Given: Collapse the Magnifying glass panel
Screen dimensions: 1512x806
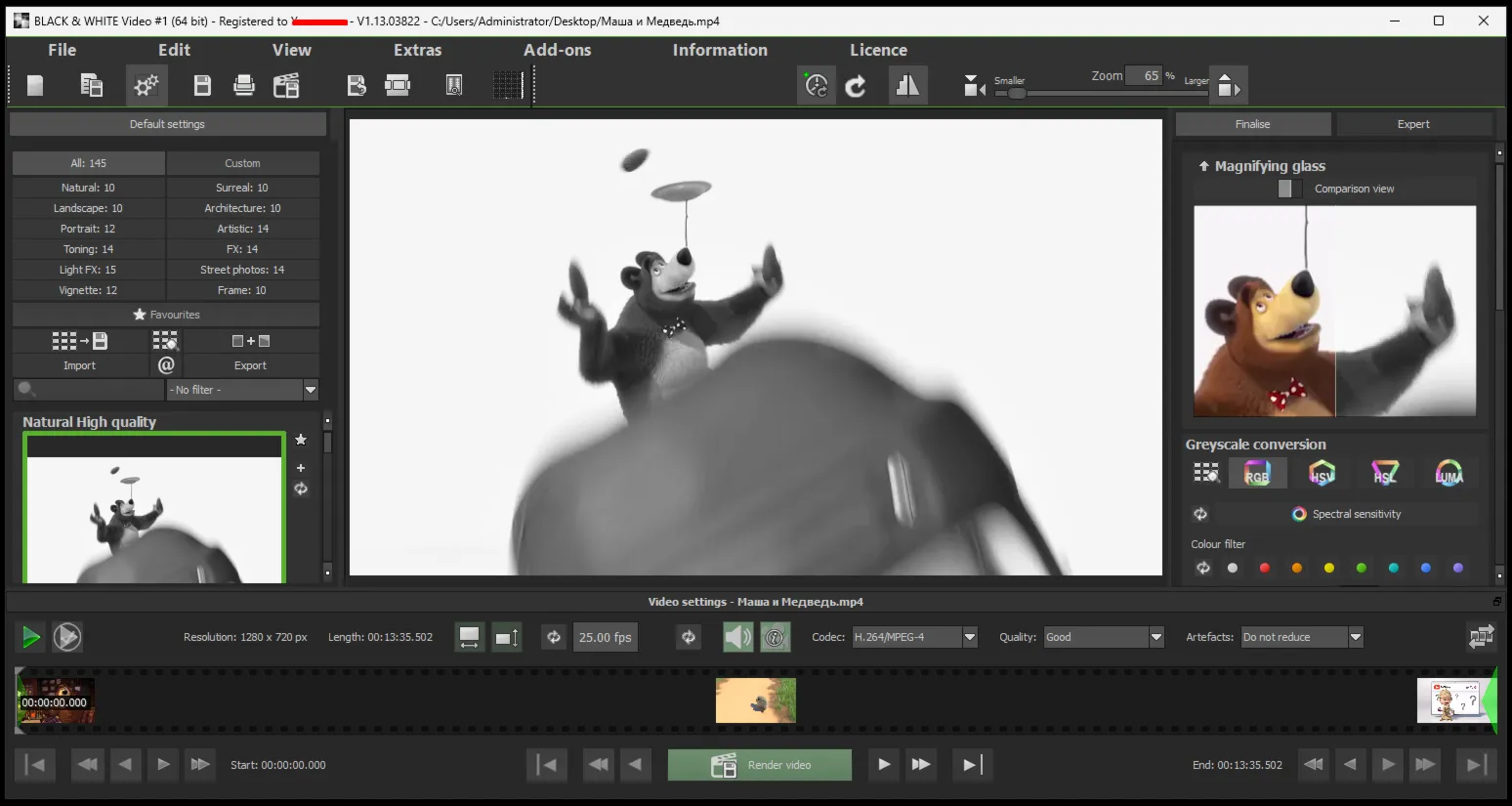Looking at the screenshot, I should tap(1204, 166).
